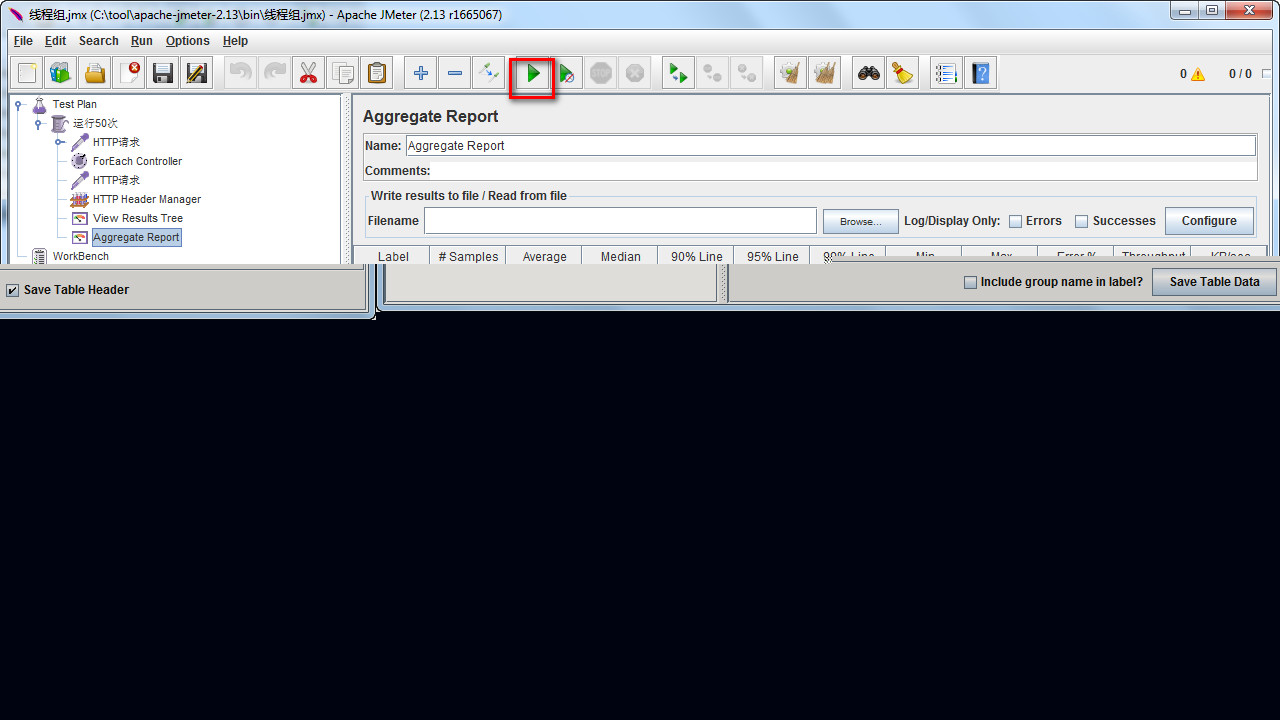The width and height of the screenshot is (1280, 720).
Task: Copy the selected element via toolbar
Action: (343, 73)
